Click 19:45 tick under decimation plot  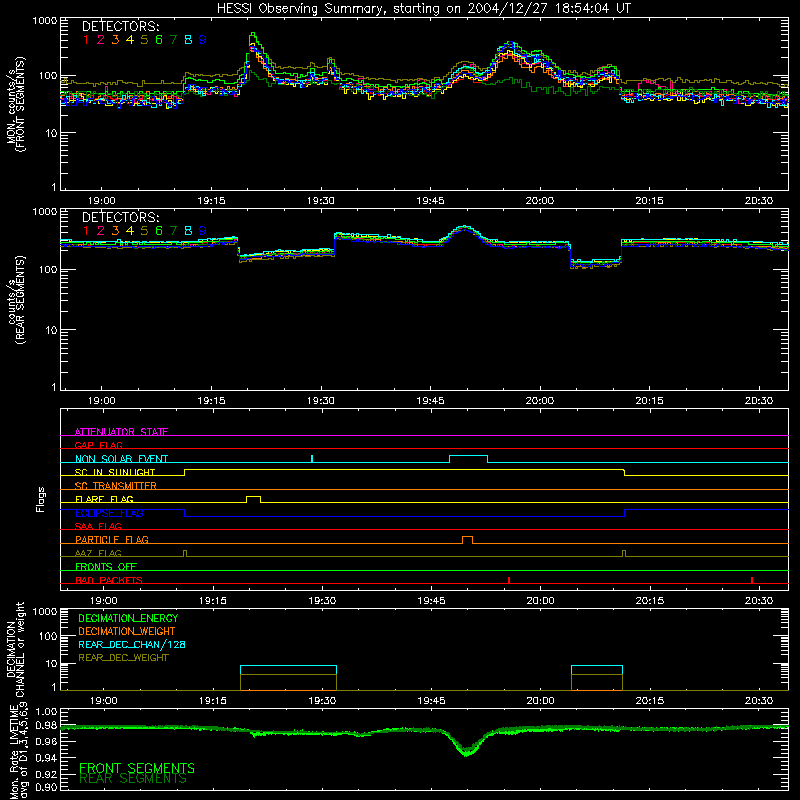[431, 701]
